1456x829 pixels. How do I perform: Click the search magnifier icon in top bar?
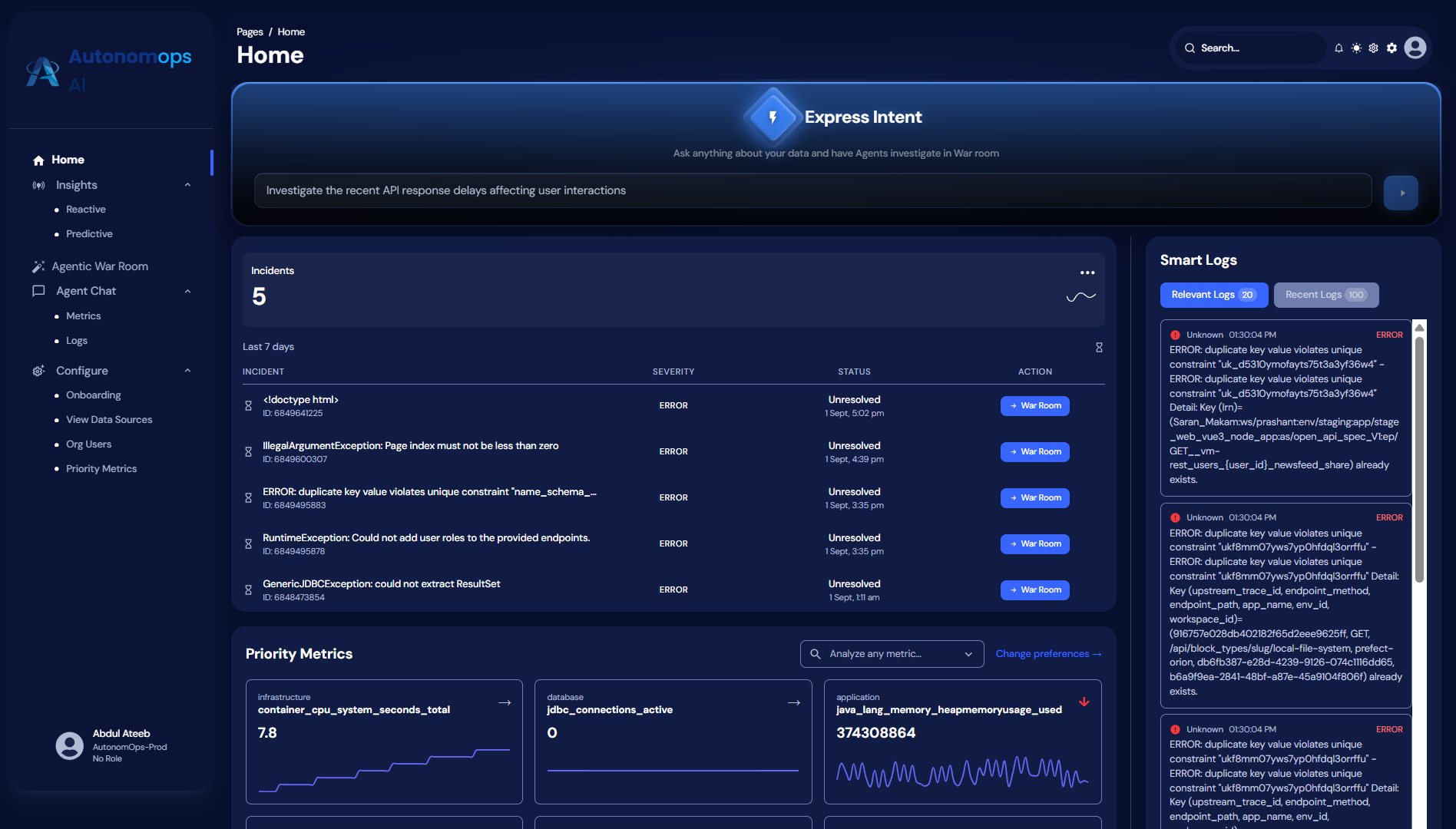point(1190,48)
